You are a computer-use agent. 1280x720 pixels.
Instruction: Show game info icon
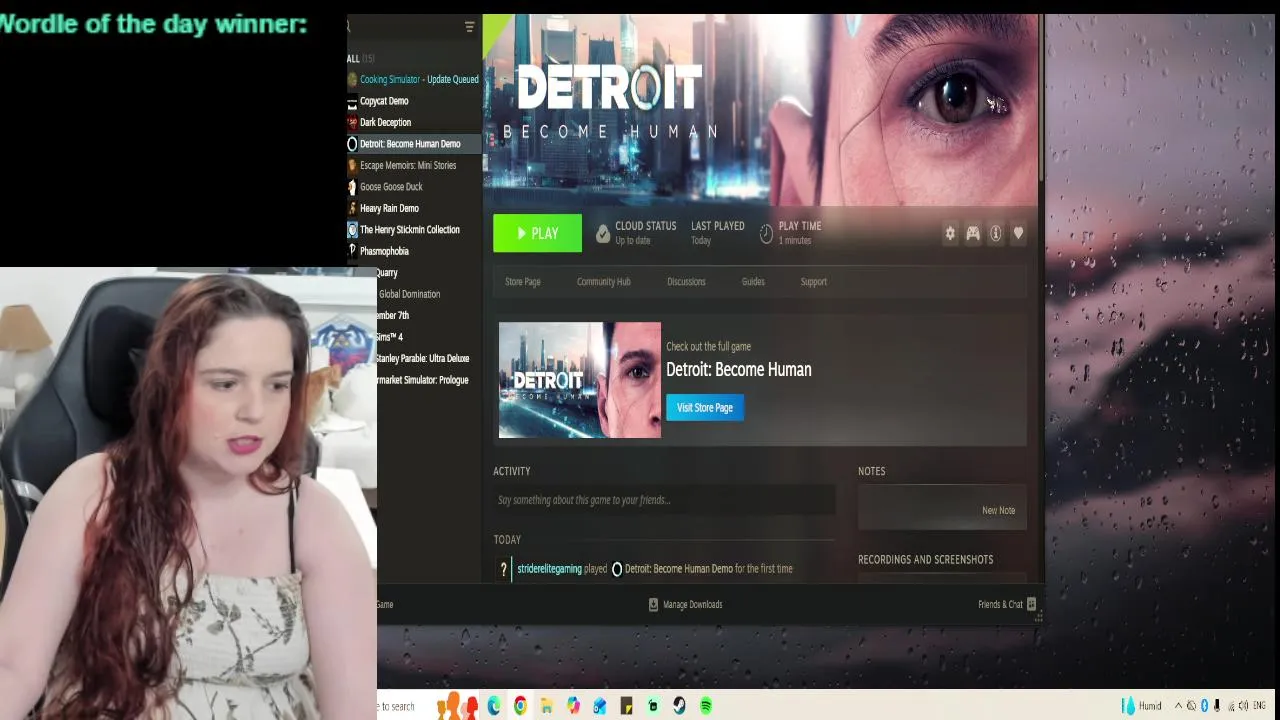click(996, 233)
